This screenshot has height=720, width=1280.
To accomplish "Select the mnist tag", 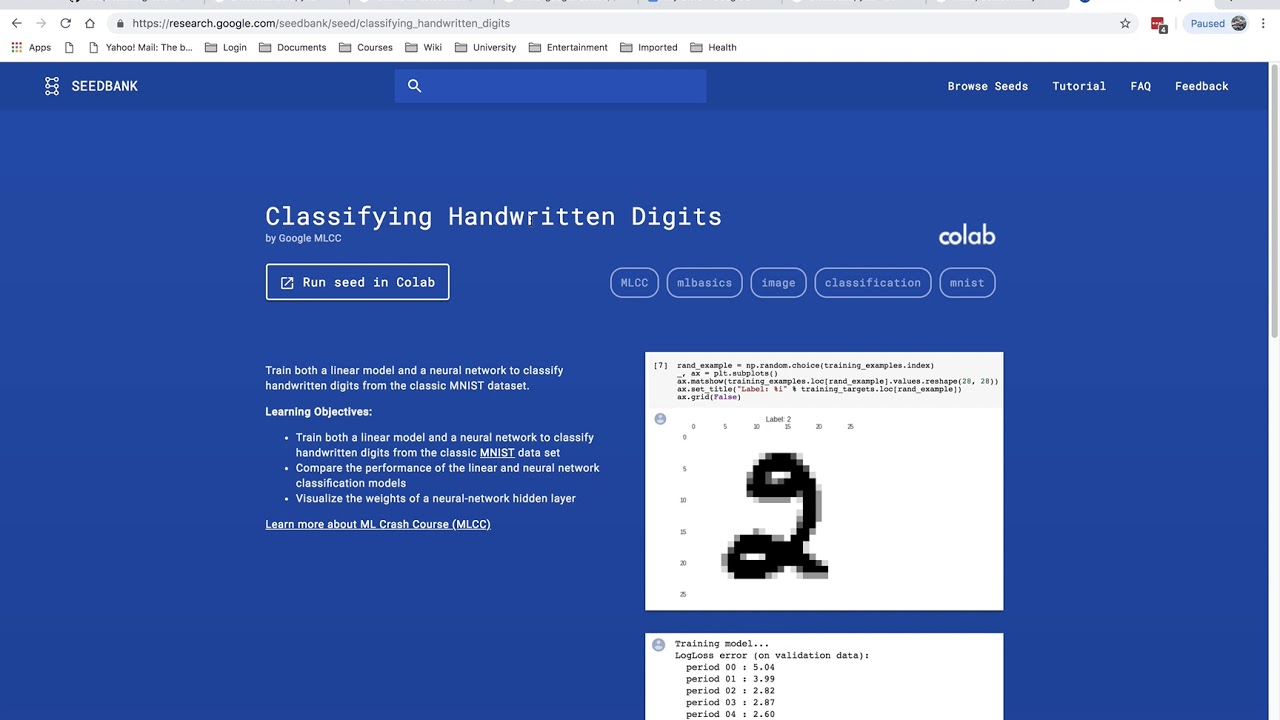I will 967,283.
